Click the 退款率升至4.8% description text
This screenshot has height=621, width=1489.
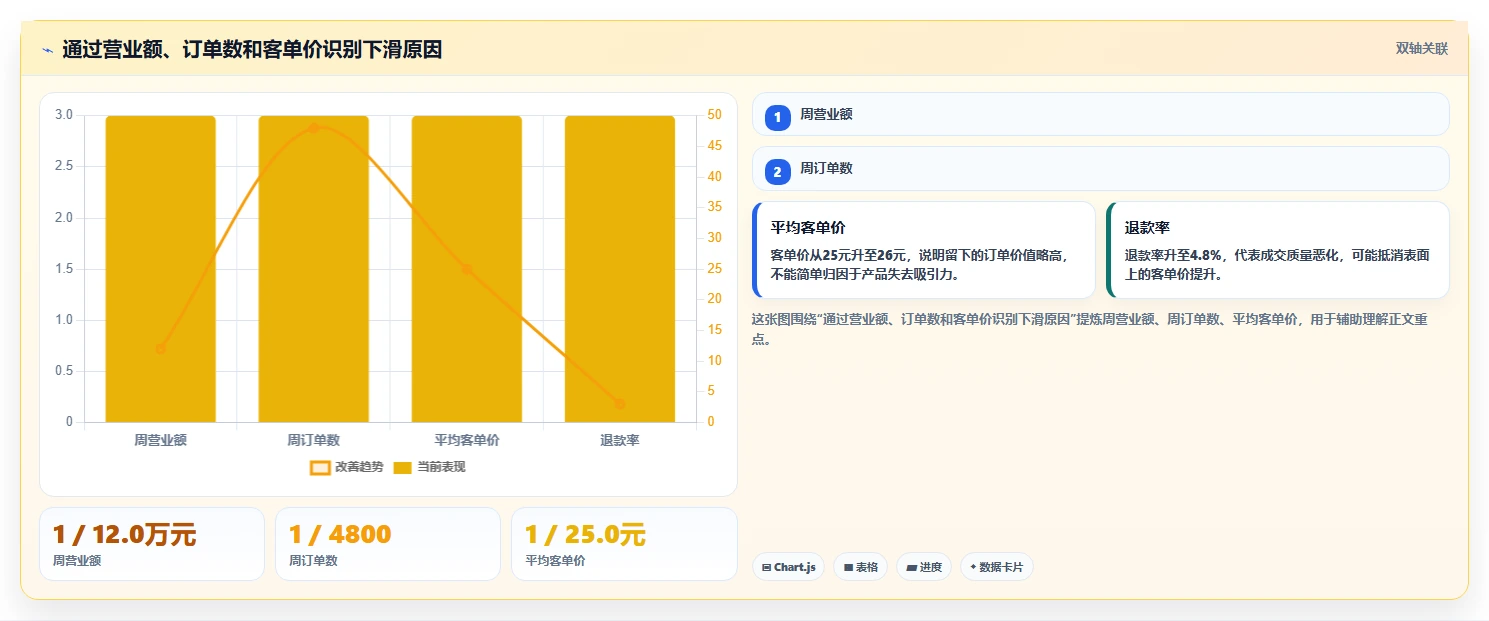[1277, 264]
